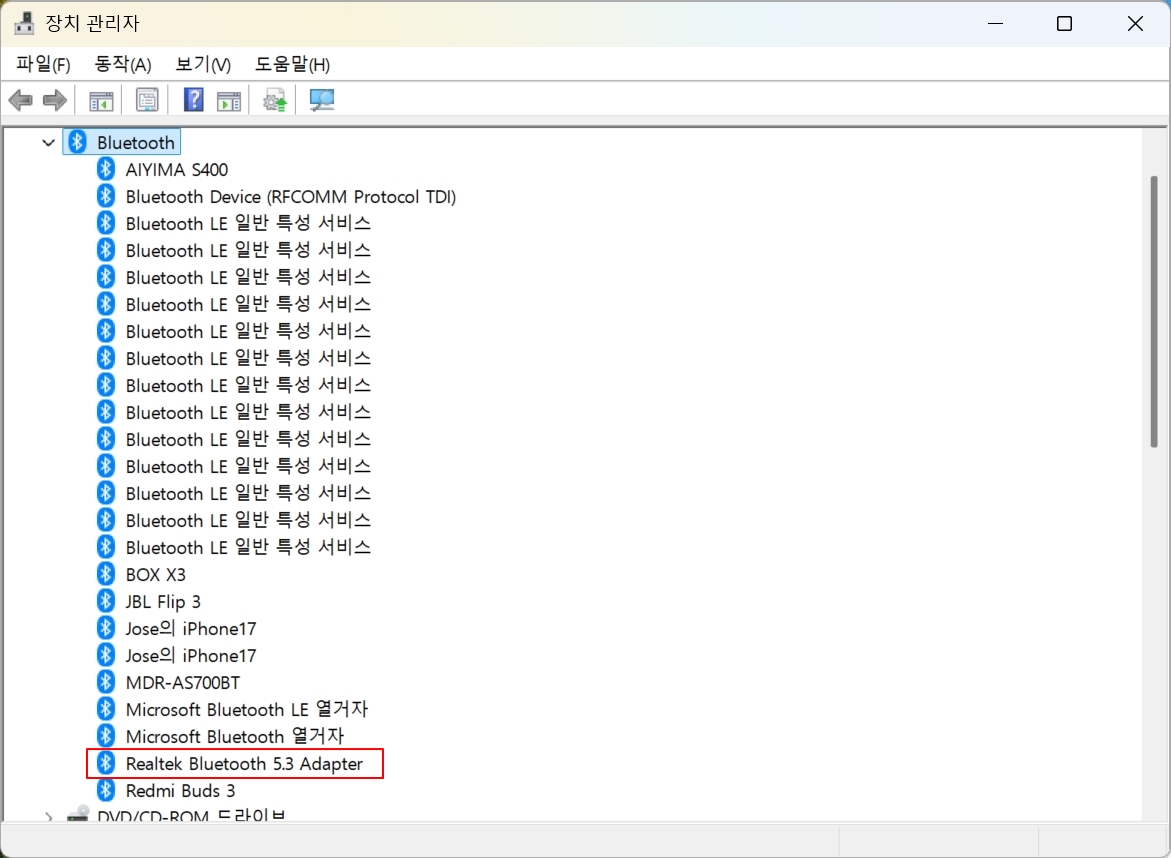The width and height of the screenshot is (1171, 858).
Task: Click the Bluetooth icon beside JBL Flip 3
Action: 106,601
